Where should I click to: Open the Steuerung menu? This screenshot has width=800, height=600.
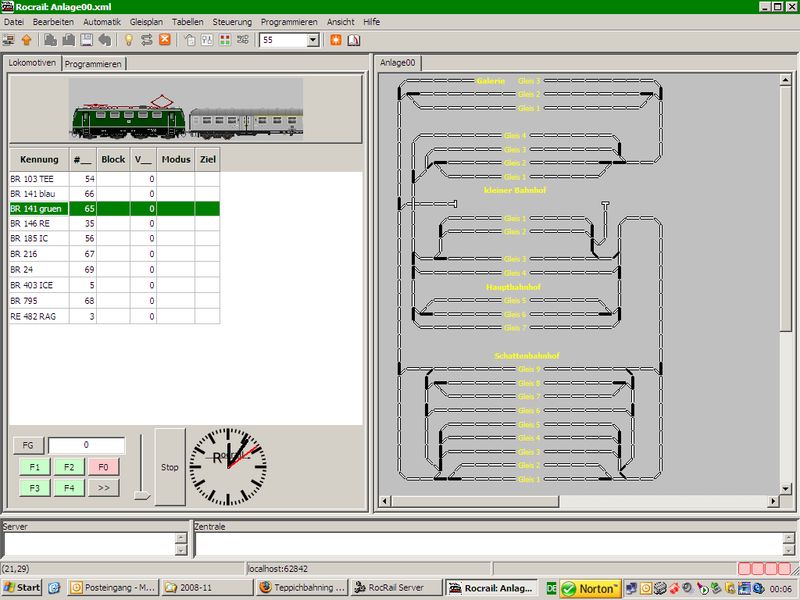(232, 22)
